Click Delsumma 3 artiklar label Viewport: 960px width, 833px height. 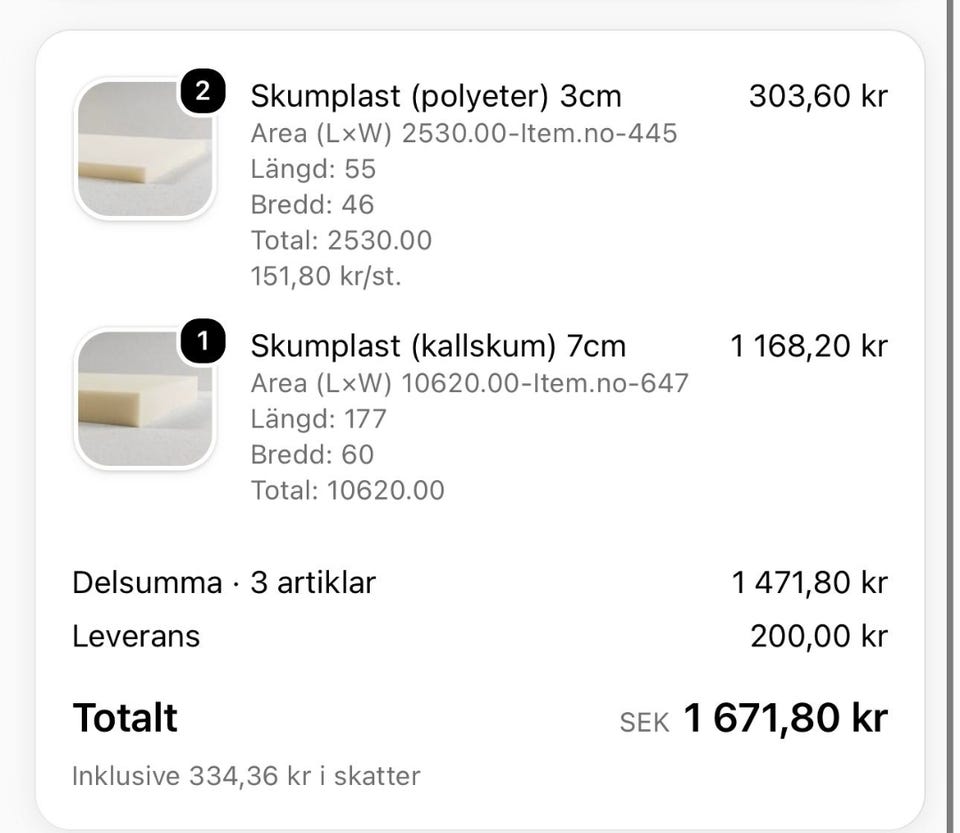[x=224, y=583]
